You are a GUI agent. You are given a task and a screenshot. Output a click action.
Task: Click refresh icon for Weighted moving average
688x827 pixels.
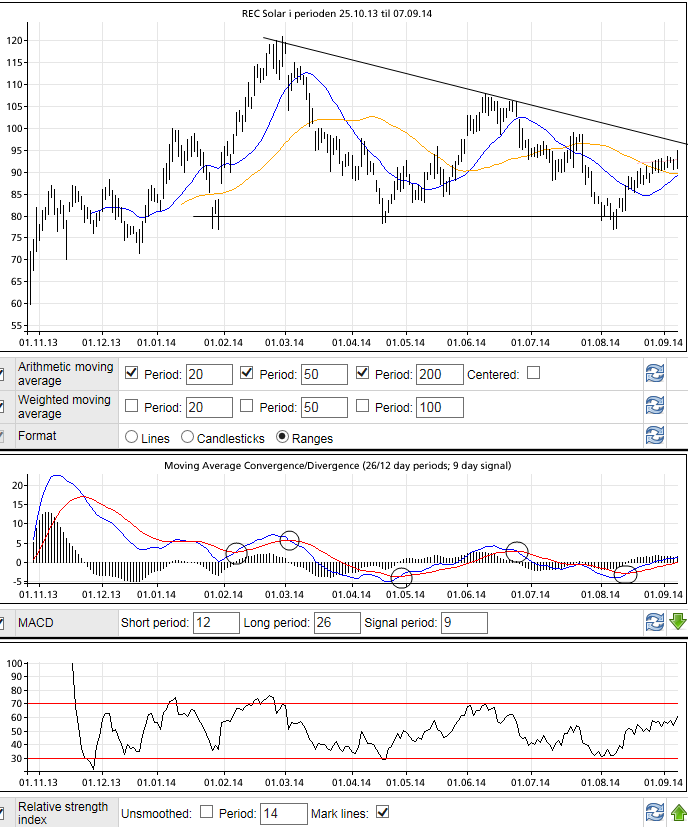pos(654,406)
